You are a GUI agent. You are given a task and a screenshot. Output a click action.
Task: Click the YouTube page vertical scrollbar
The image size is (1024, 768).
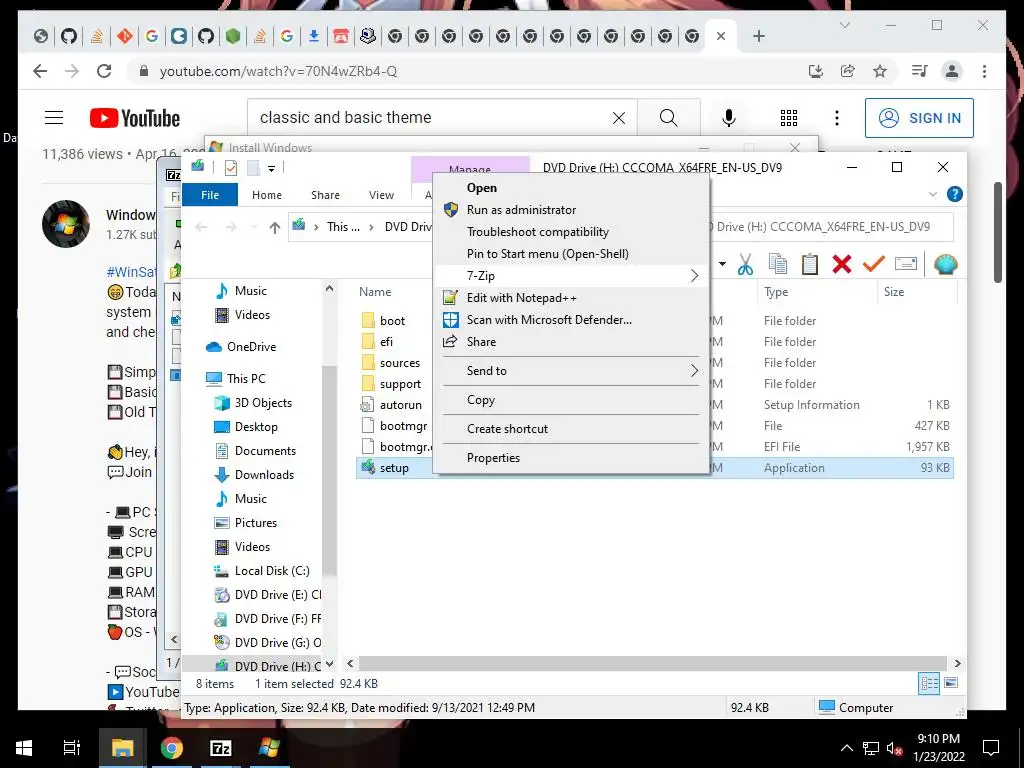point(998,232)
